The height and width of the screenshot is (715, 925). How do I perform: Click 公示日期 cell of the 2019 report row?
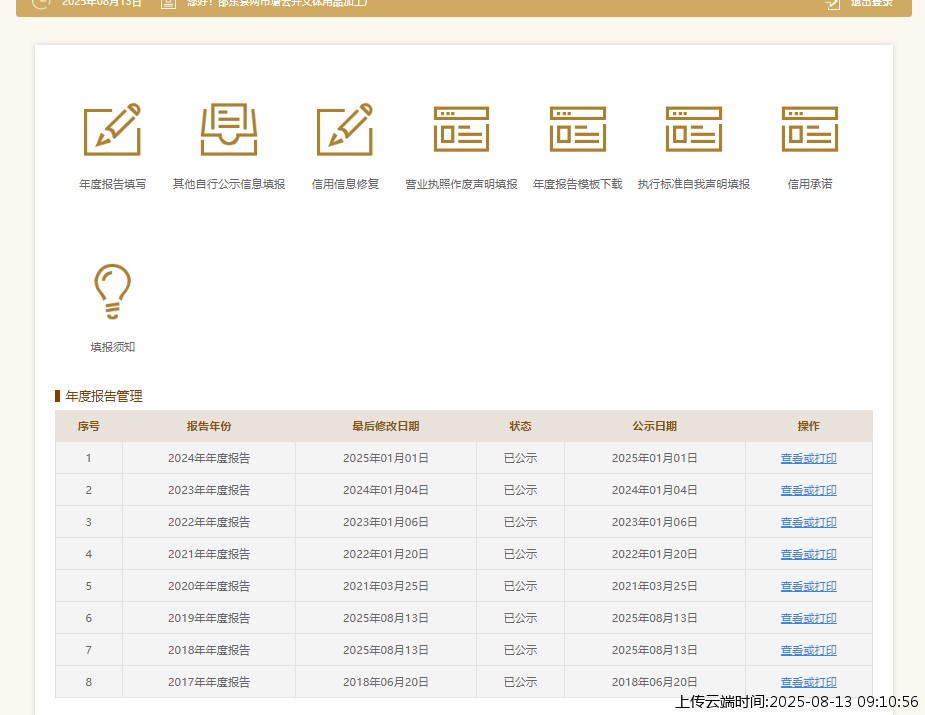[x=655, y=618]
